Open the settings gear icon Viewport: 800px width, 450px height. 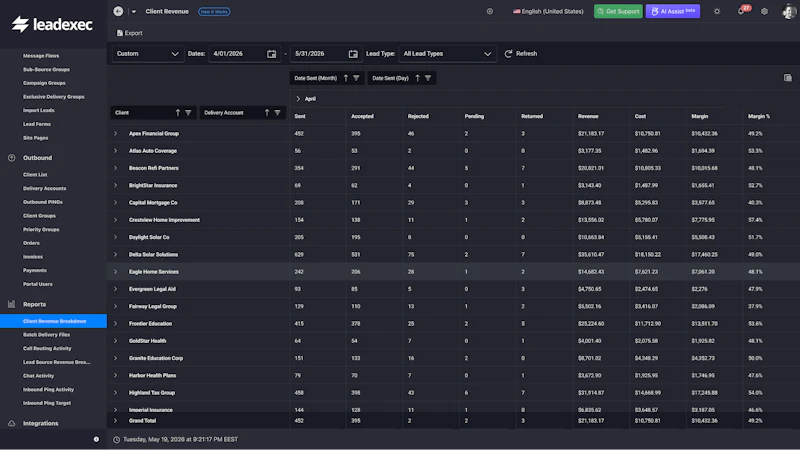click(764, 11)
